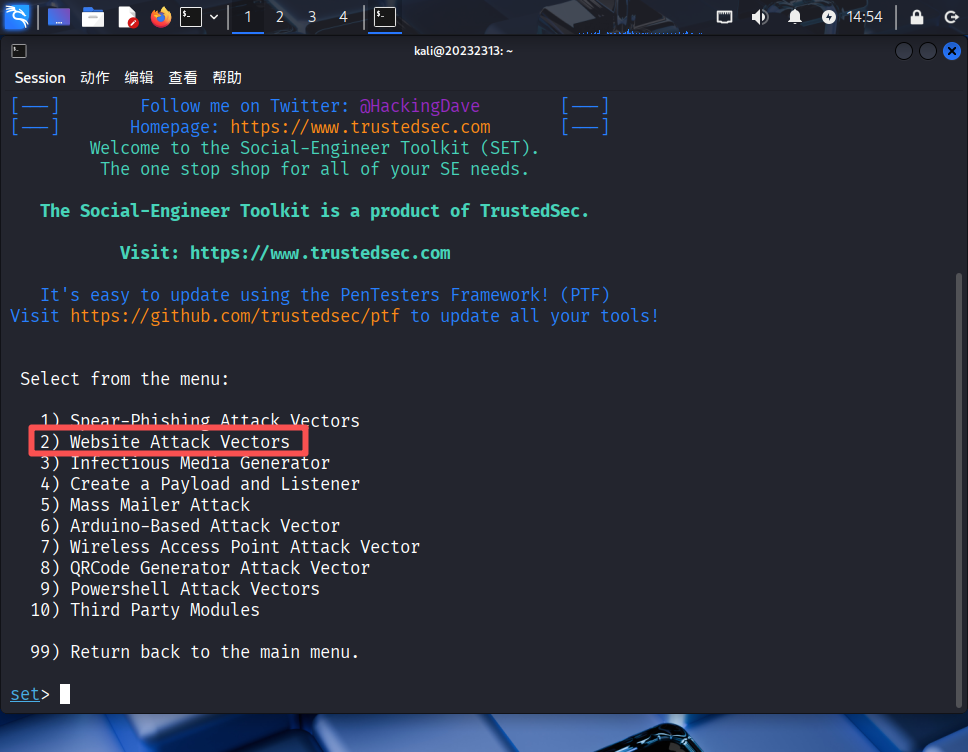This screenshot has height=752, width=968.
Task: Open the 查看 menu
Action: (183, 78)
